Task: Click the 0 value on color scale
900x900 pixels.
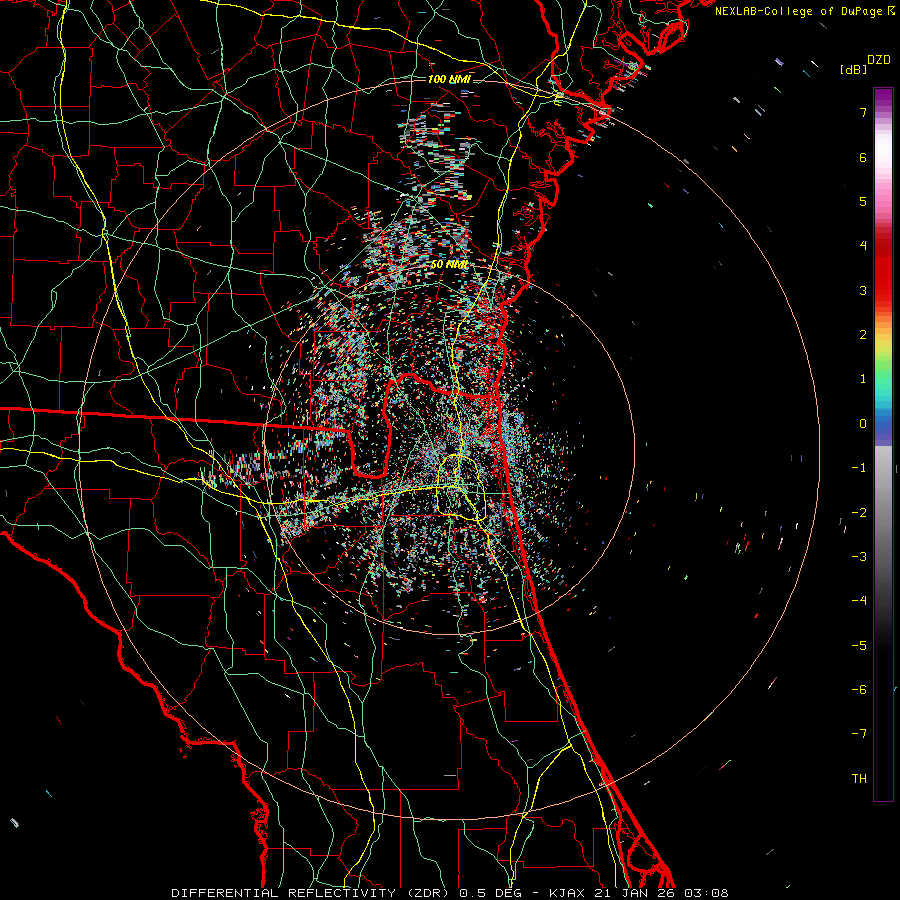Action: [x=863, y=424]
